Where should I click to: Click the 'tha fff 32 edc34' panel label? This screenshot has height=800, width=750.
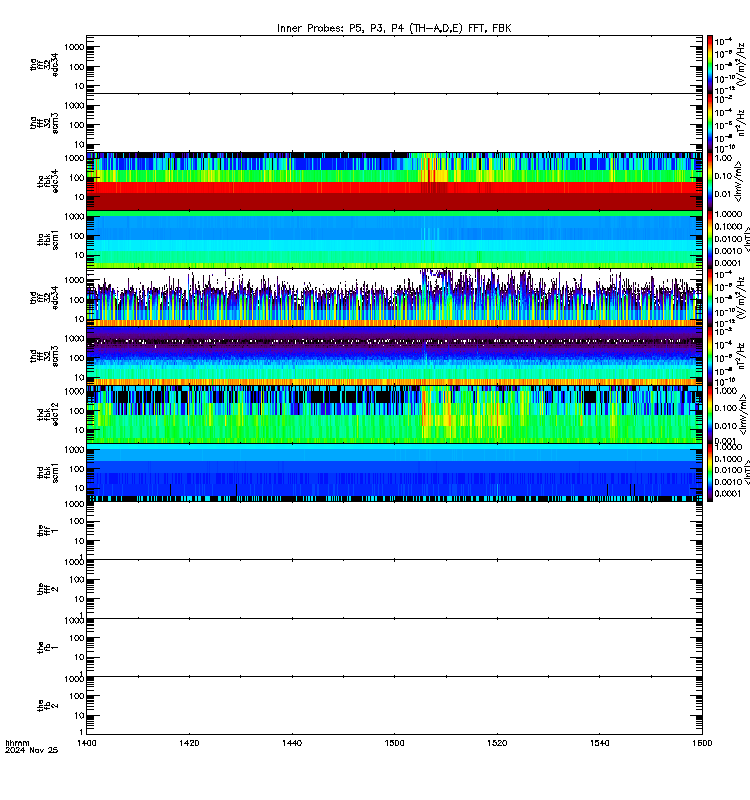point(44,65)
